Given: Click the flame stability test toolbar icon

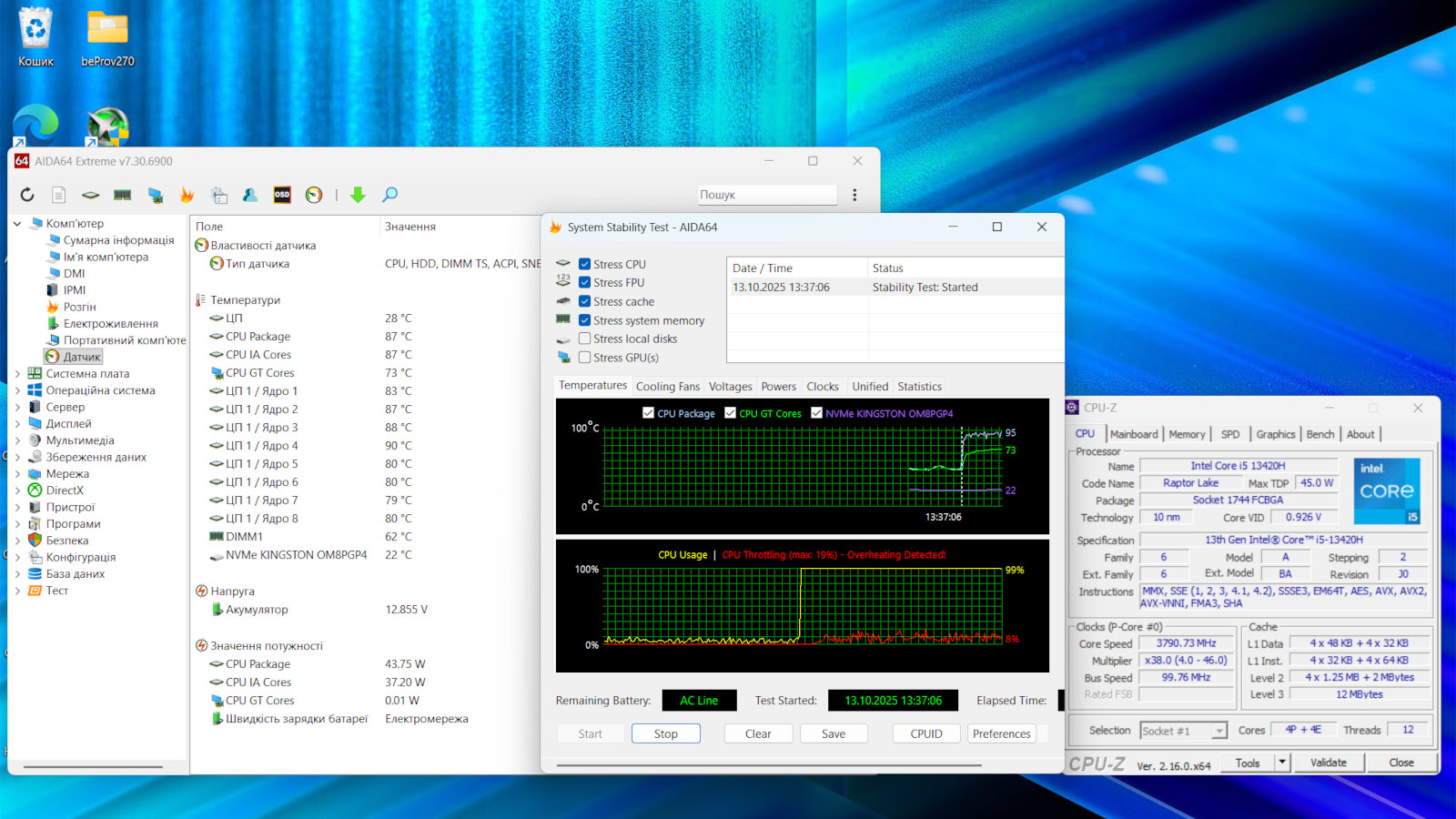Looking at the screenshot, I should click(x=187, y=195).
